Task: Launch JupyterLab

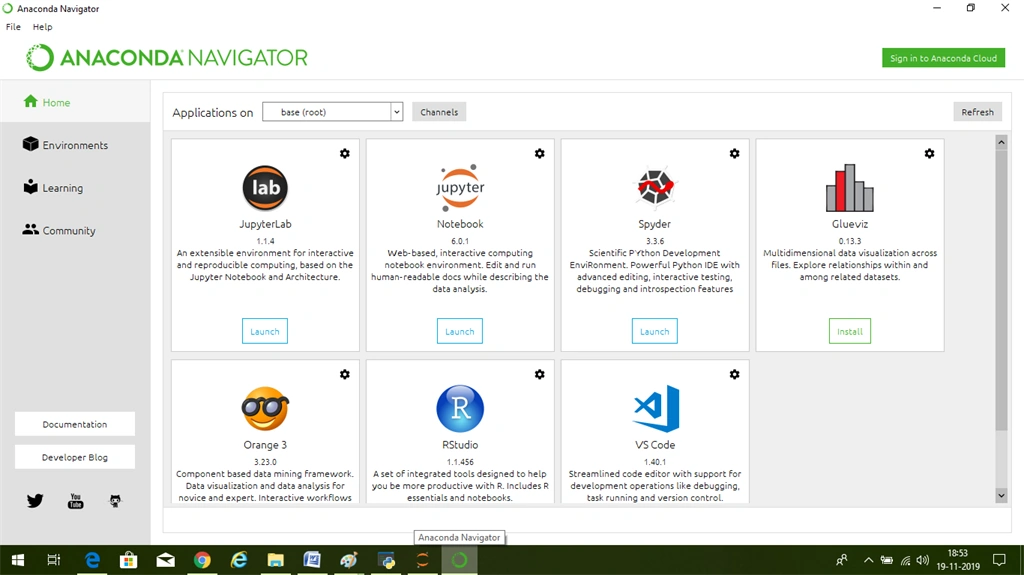Action: [264, 331]
